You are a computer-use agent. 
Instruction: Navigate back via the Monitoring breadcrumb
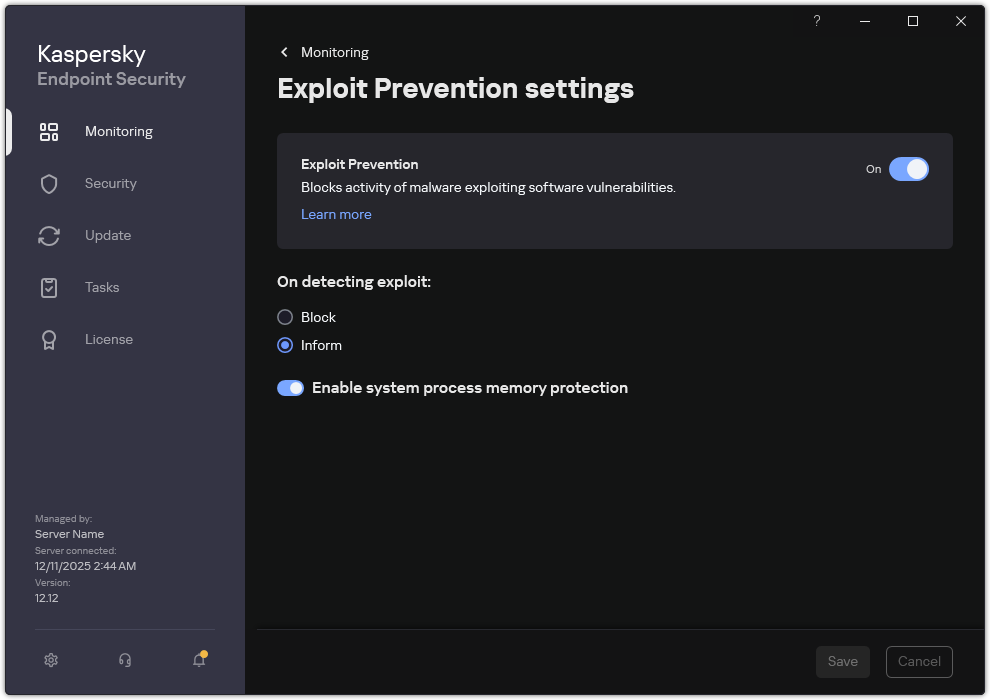click(x=335, y=52)
